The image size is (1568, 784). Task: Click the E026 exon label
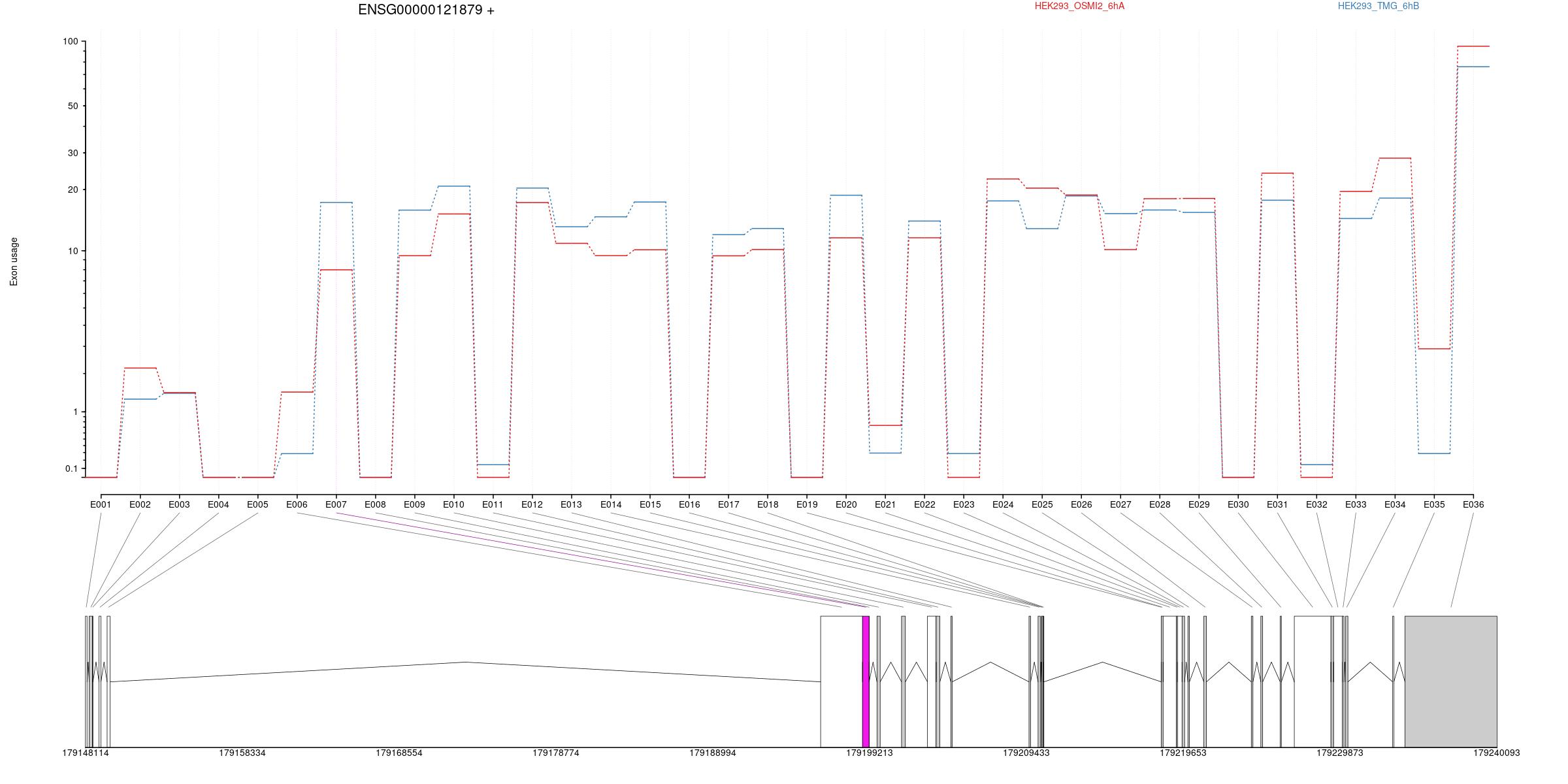(1081, 504)
